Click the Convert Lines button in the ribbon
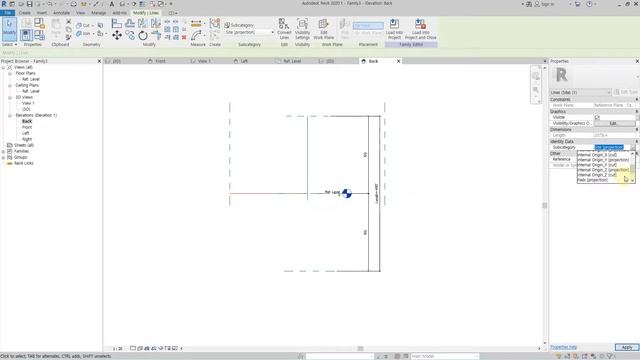The width and height of the screenshot is (640, 360). [x=284, y=29]
